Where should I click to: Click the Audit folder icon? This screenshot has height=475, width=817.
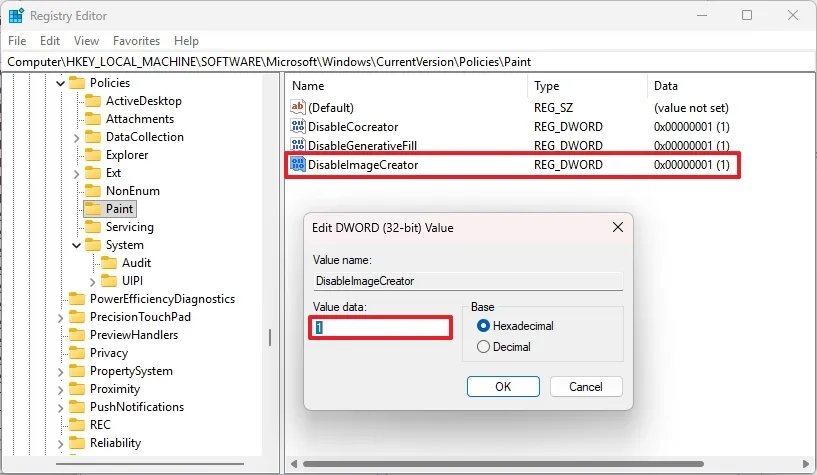click(x=109, y=262)
